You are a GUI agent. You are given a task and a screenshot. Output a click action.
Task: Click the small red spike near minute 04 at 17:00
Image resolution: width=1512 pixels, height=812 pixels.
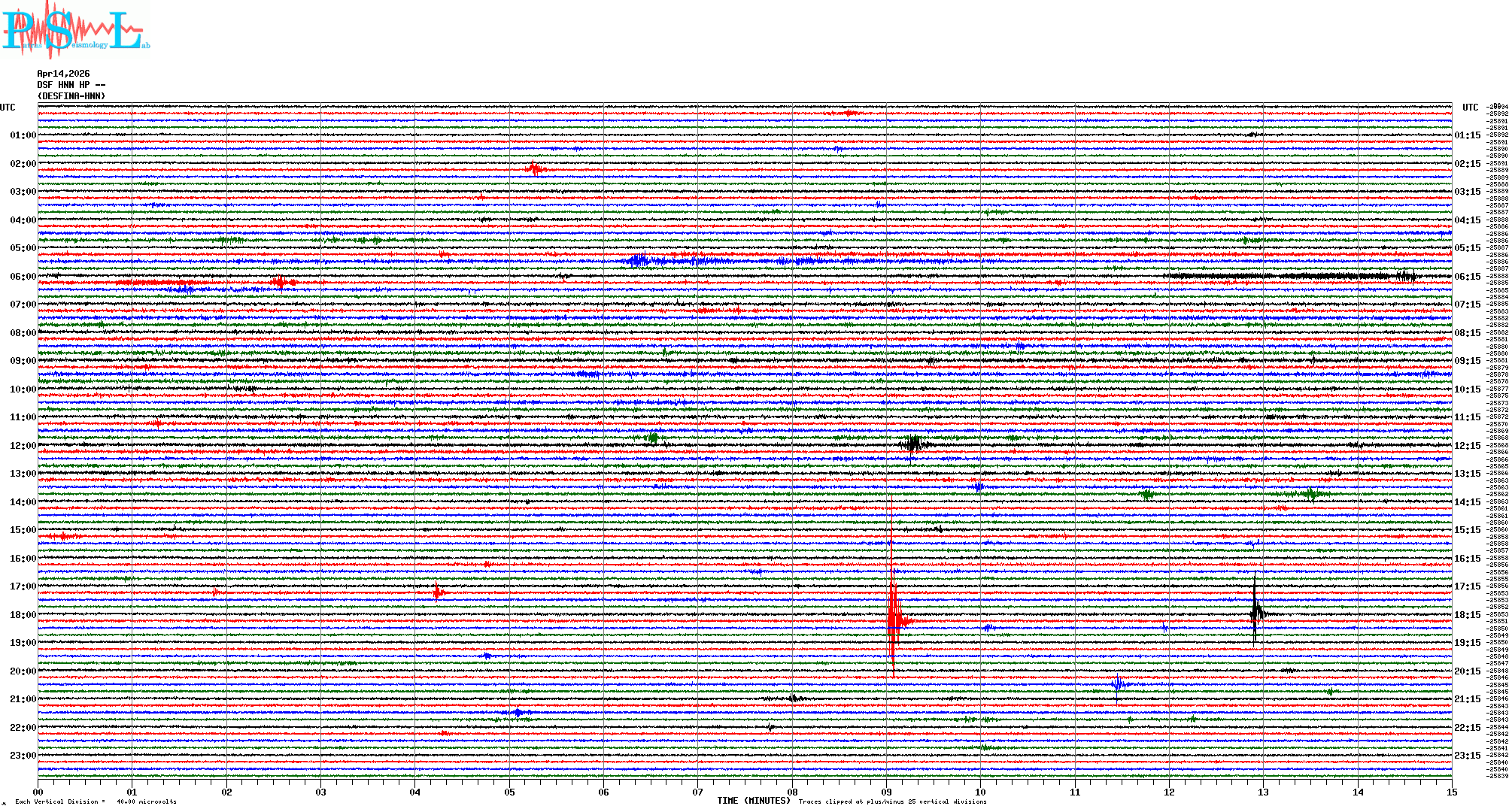(x=437, y=592)
